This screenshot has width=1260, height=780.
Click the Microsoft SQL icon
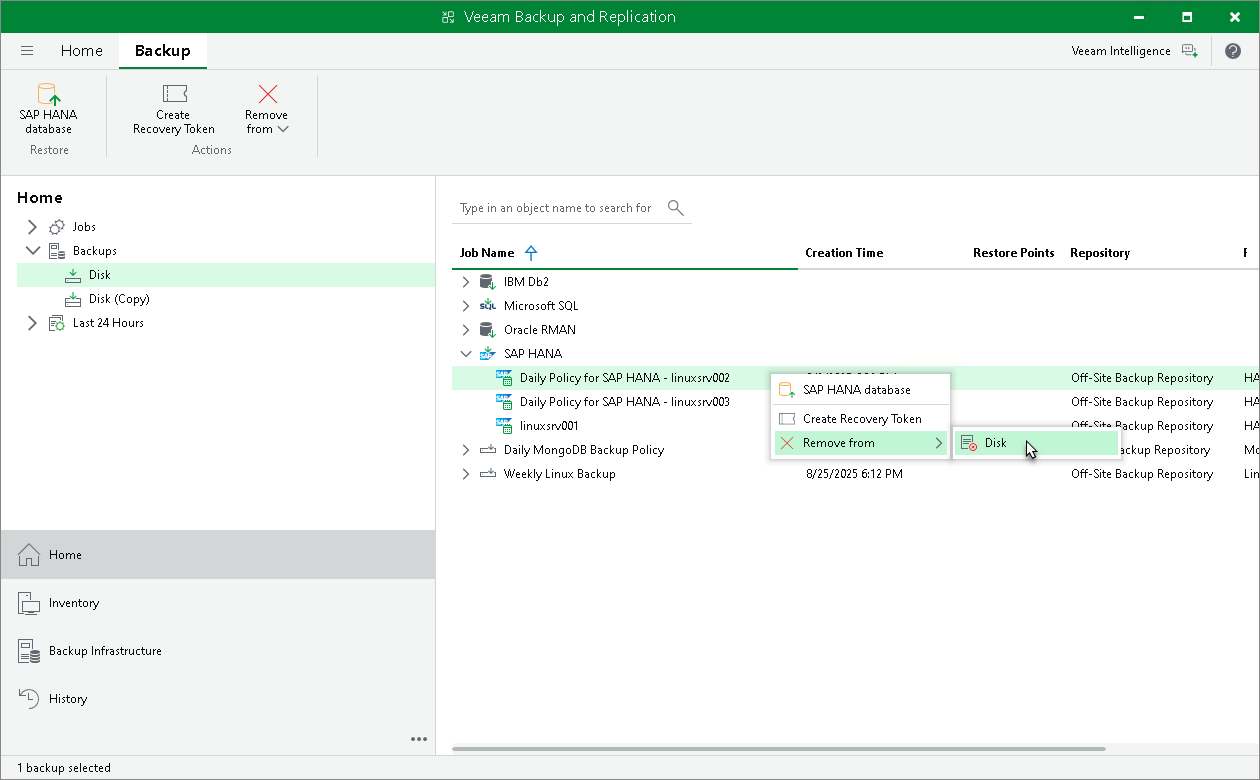click(488, 306)
